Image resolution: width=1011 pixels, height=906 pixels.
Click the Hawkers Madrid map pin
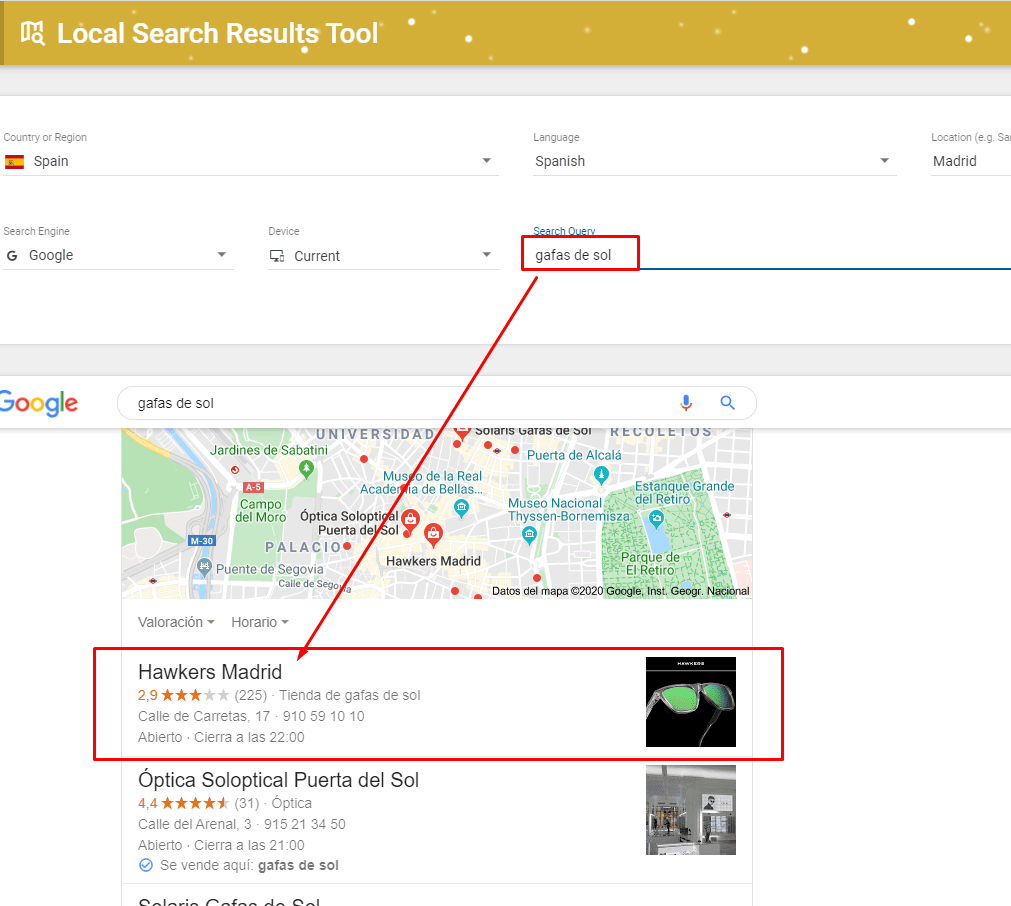[x=433, y=534]
